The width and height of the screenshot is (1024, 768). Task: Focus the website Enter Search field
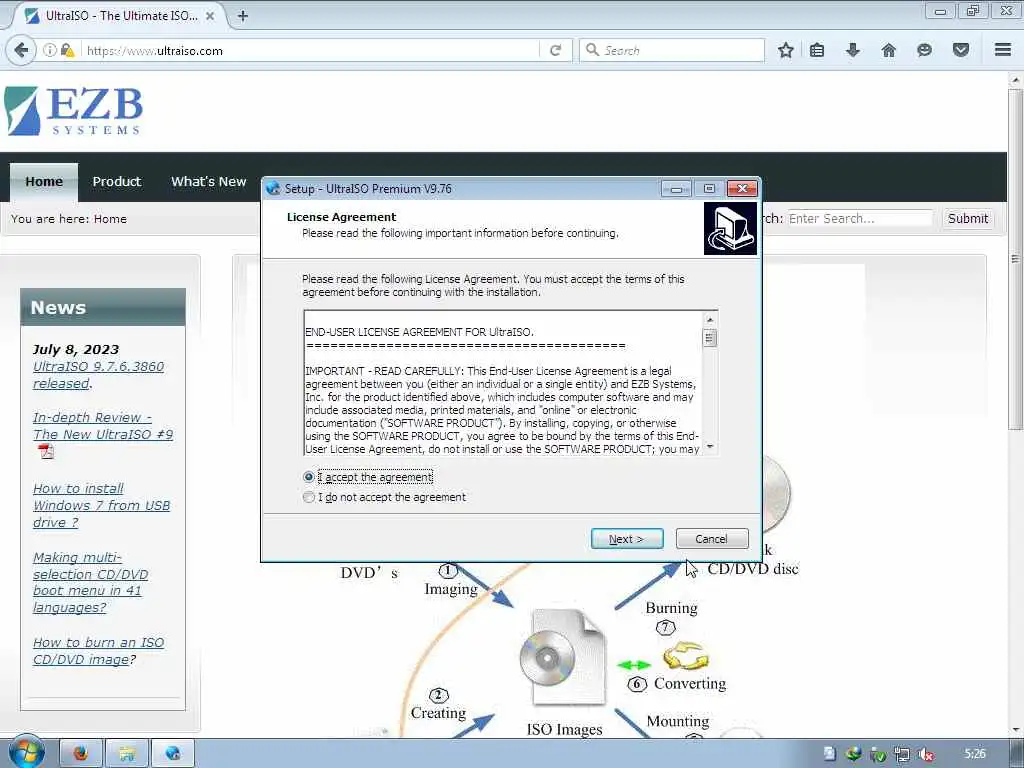pyautogui.click(x=859, y=219)
